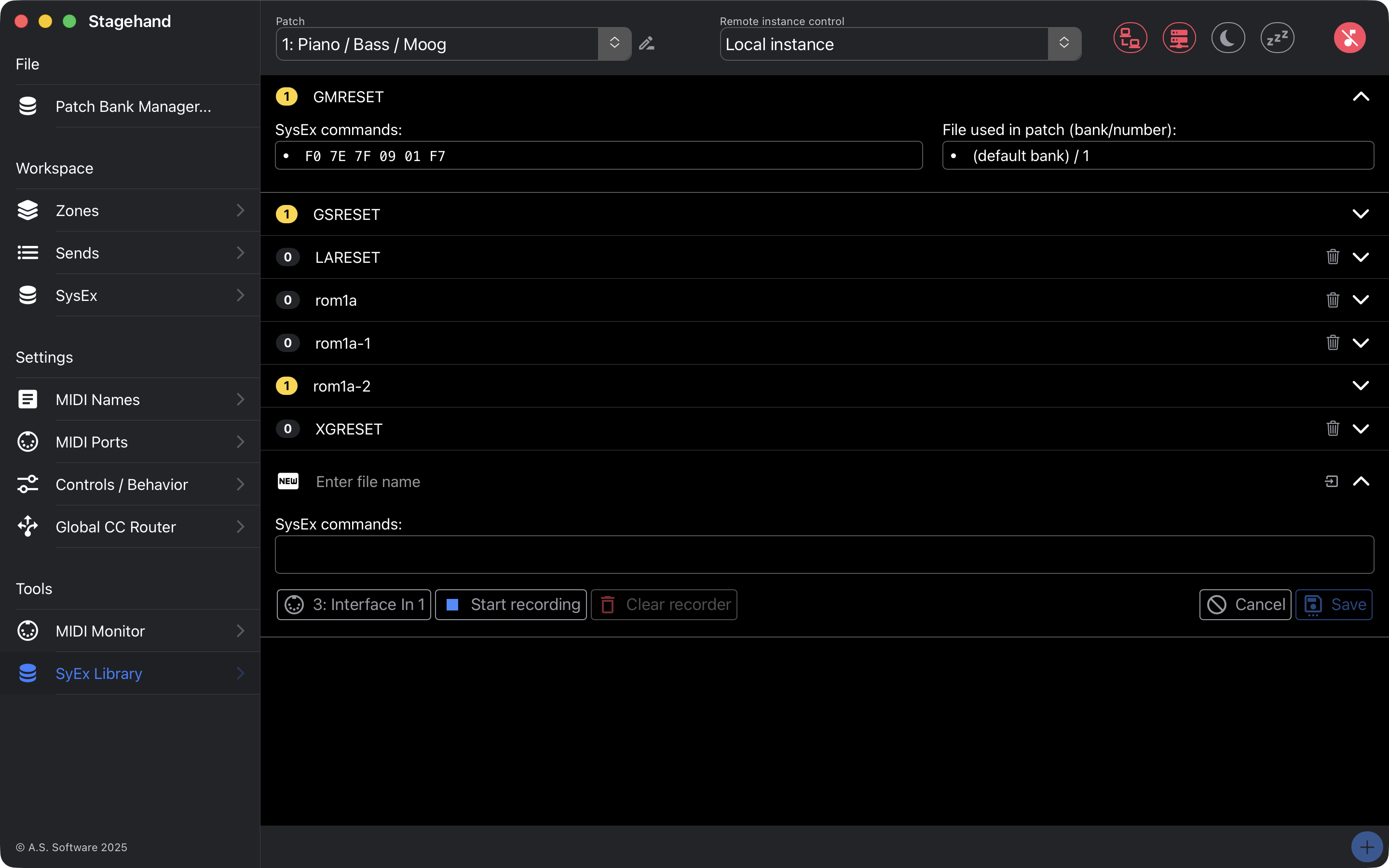Open the MIDI Names settings
The height and width of the screenshot is (868, 1389).
tap(131, 399)
